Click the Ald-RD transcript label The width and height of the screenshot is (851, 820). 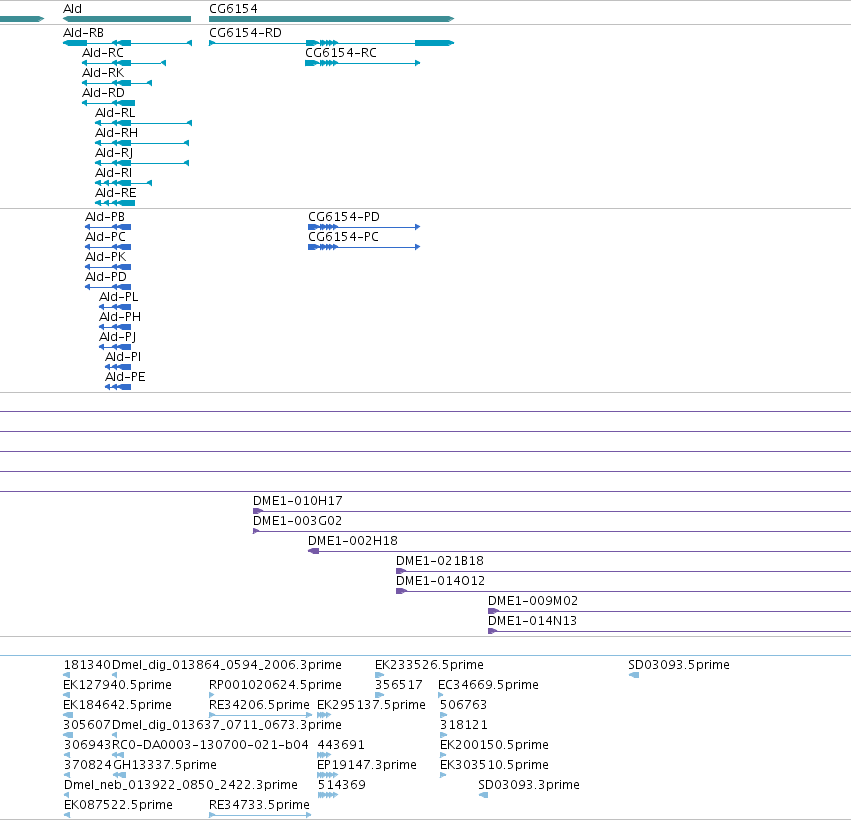coord(104,93)
